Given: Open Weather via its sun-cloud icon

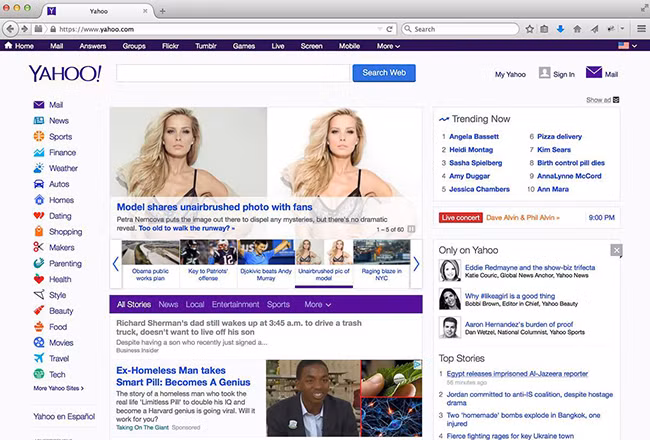Looking at the screenshot, I should [x=39, y=169].
